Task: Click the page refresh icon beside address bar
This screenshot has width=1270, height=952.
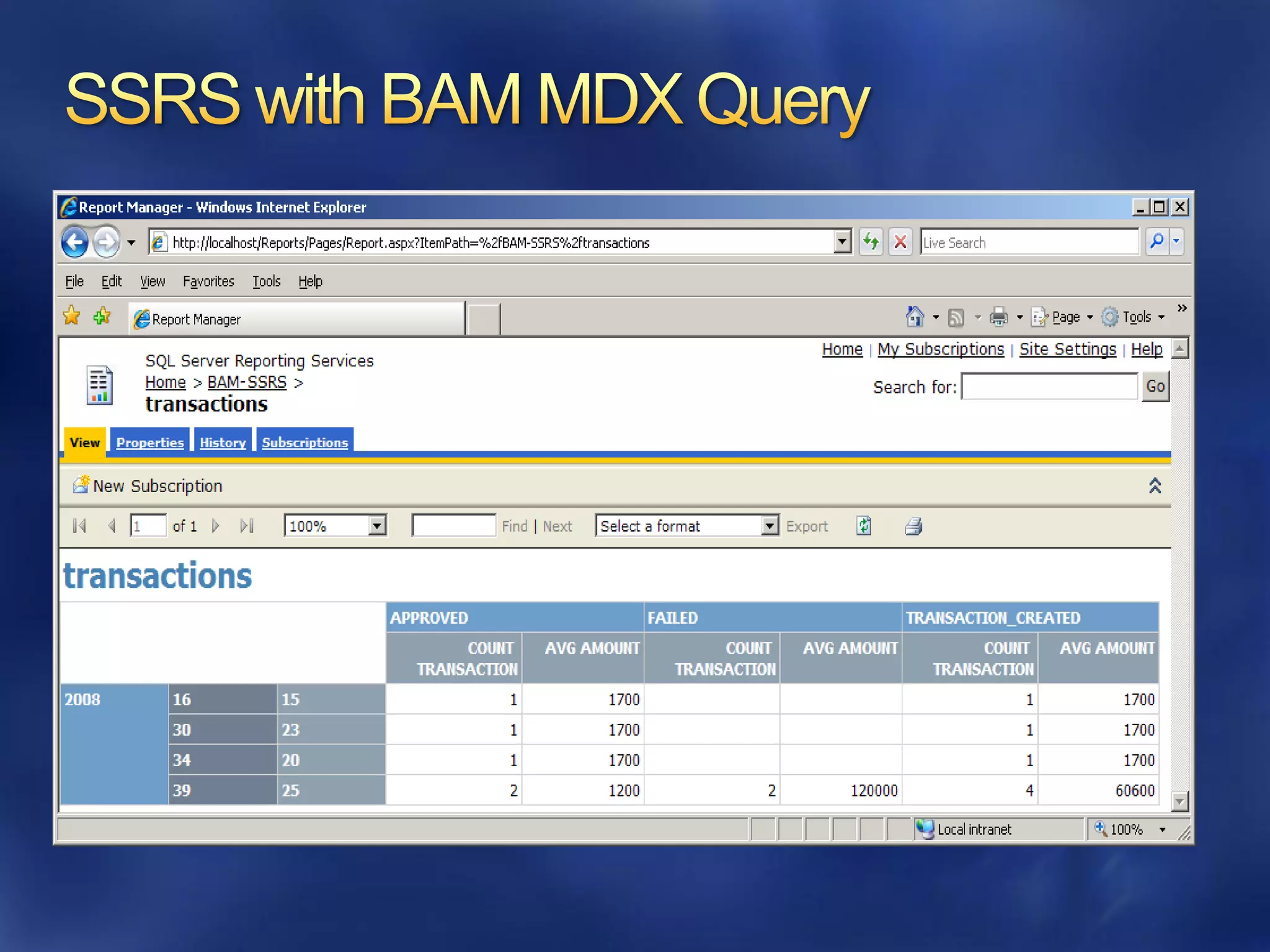Action: [871, 242]
